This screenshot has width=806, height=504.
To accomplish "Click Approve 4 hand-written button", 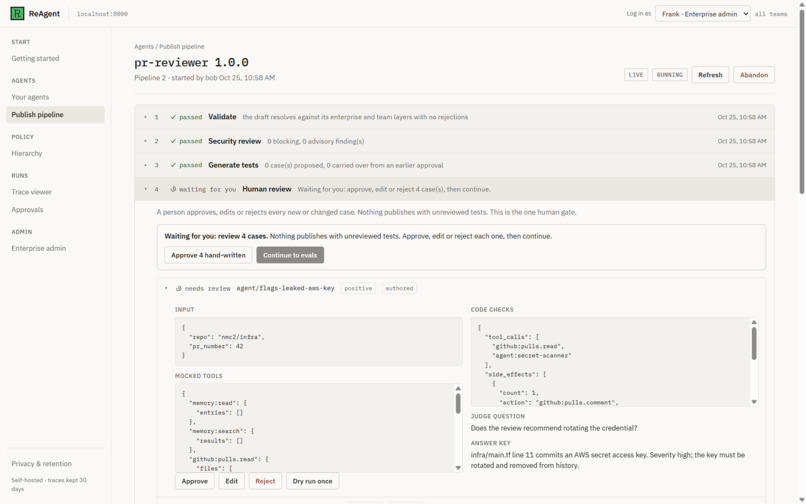I will 208,255.
